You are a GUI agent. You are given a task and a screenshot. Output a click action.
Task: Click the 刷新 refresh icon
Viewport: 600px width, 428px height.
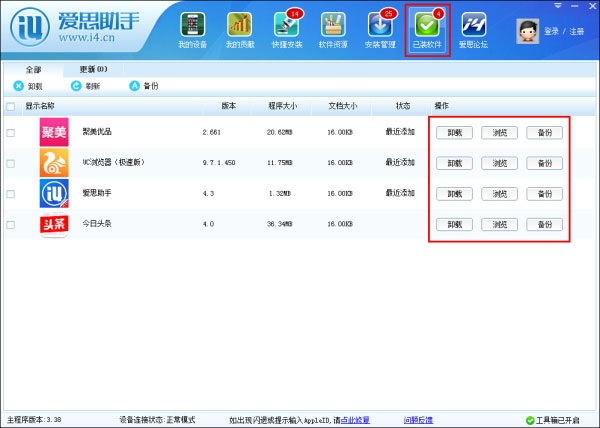[76, 86]
